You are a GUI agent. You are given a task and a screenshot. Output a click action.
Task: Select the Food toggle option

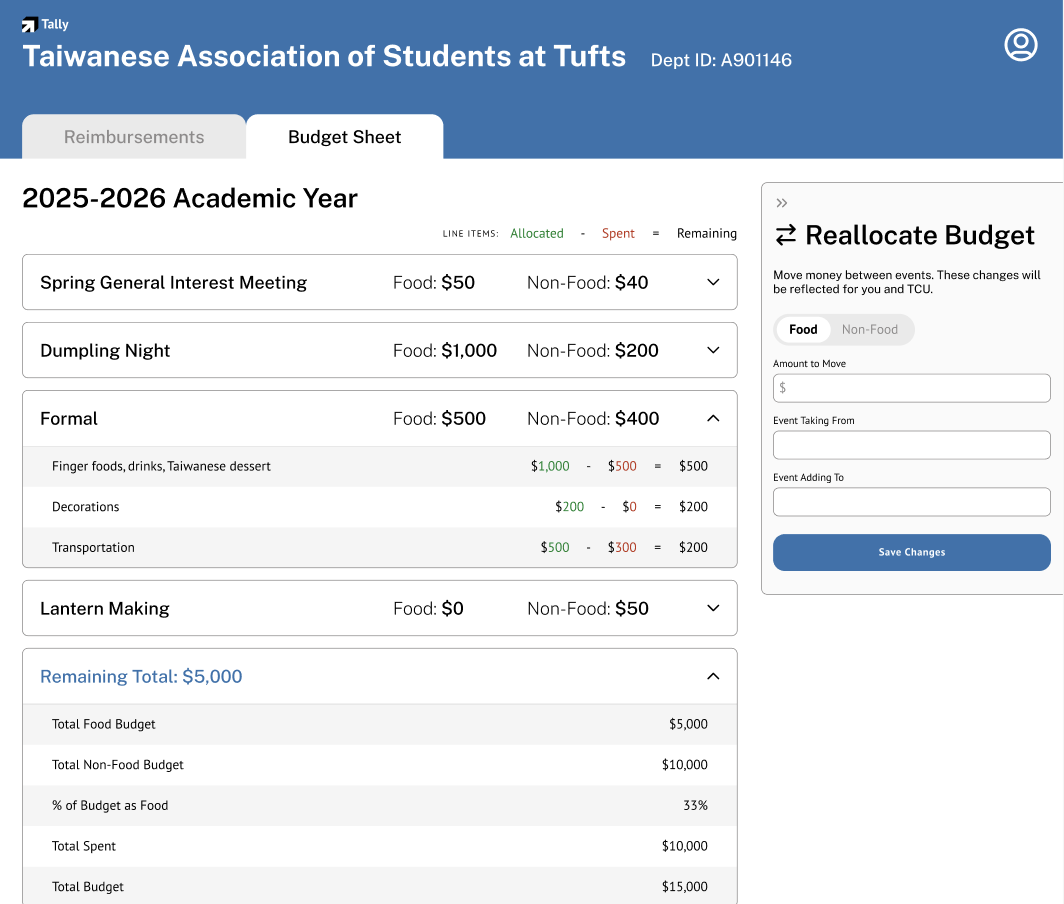pos(803,329)
